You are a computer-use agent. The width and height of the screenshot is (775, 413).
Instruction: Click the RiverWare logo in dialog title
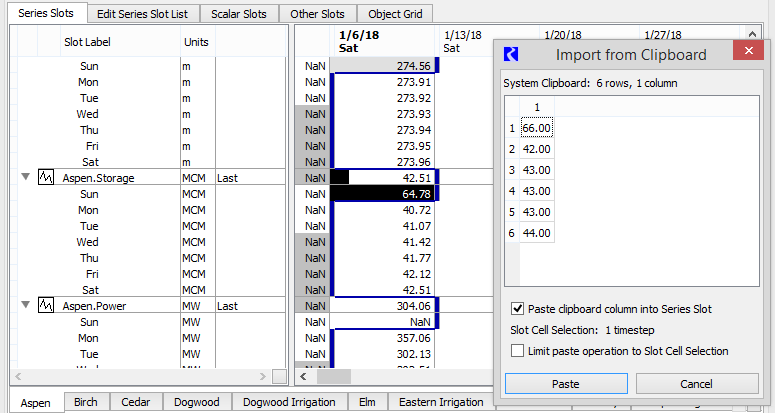[510, 55]
